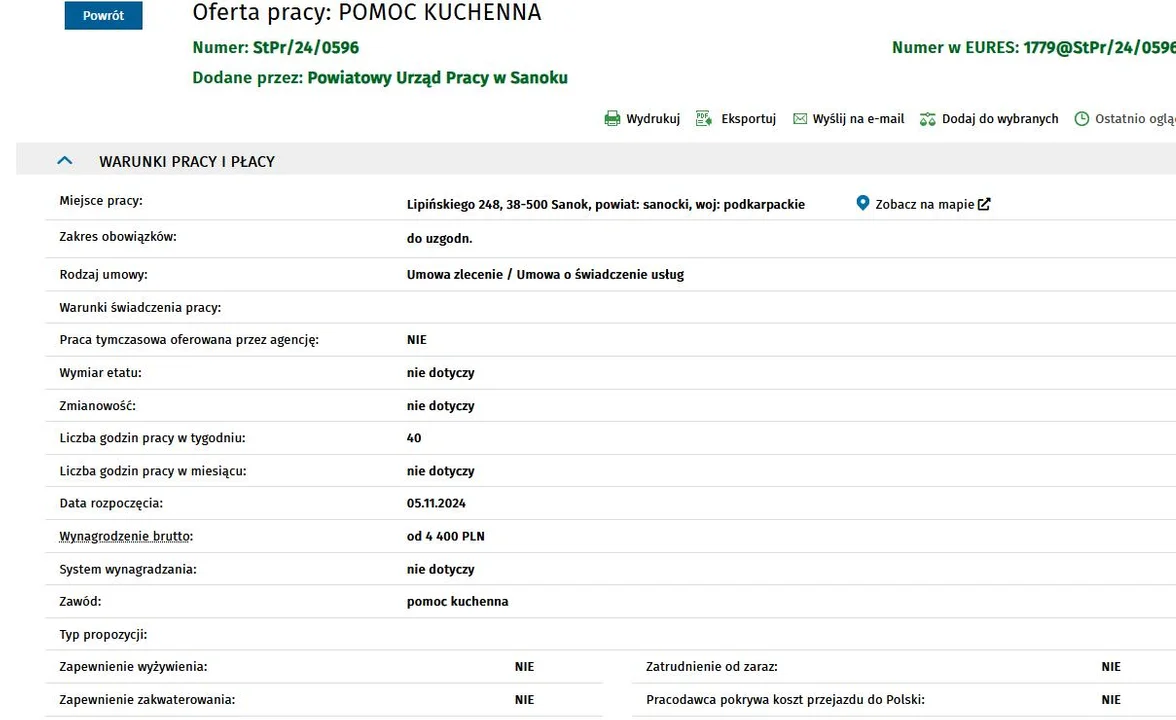Click the Wynagrodzenie brutto label
This screenshot has height=720, width=1176.
coord(125,537)
